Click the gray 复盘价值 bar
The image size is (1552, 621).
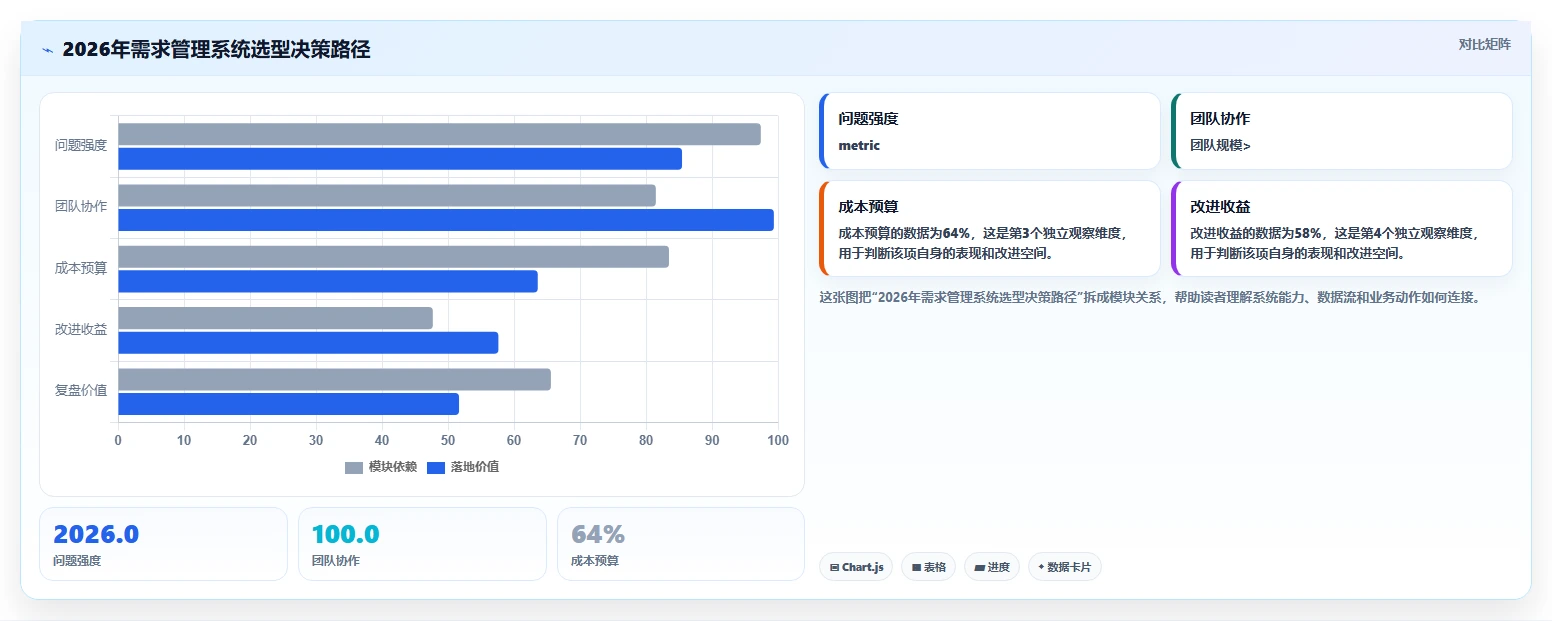pyautogui.click(x=334, y=380)
